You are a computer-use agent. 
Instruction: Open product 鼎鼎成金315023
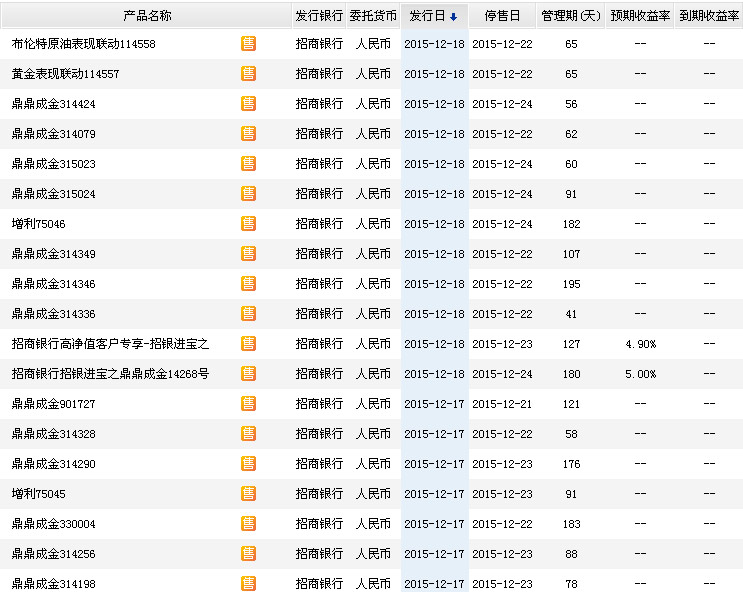(x=54, y=164)
